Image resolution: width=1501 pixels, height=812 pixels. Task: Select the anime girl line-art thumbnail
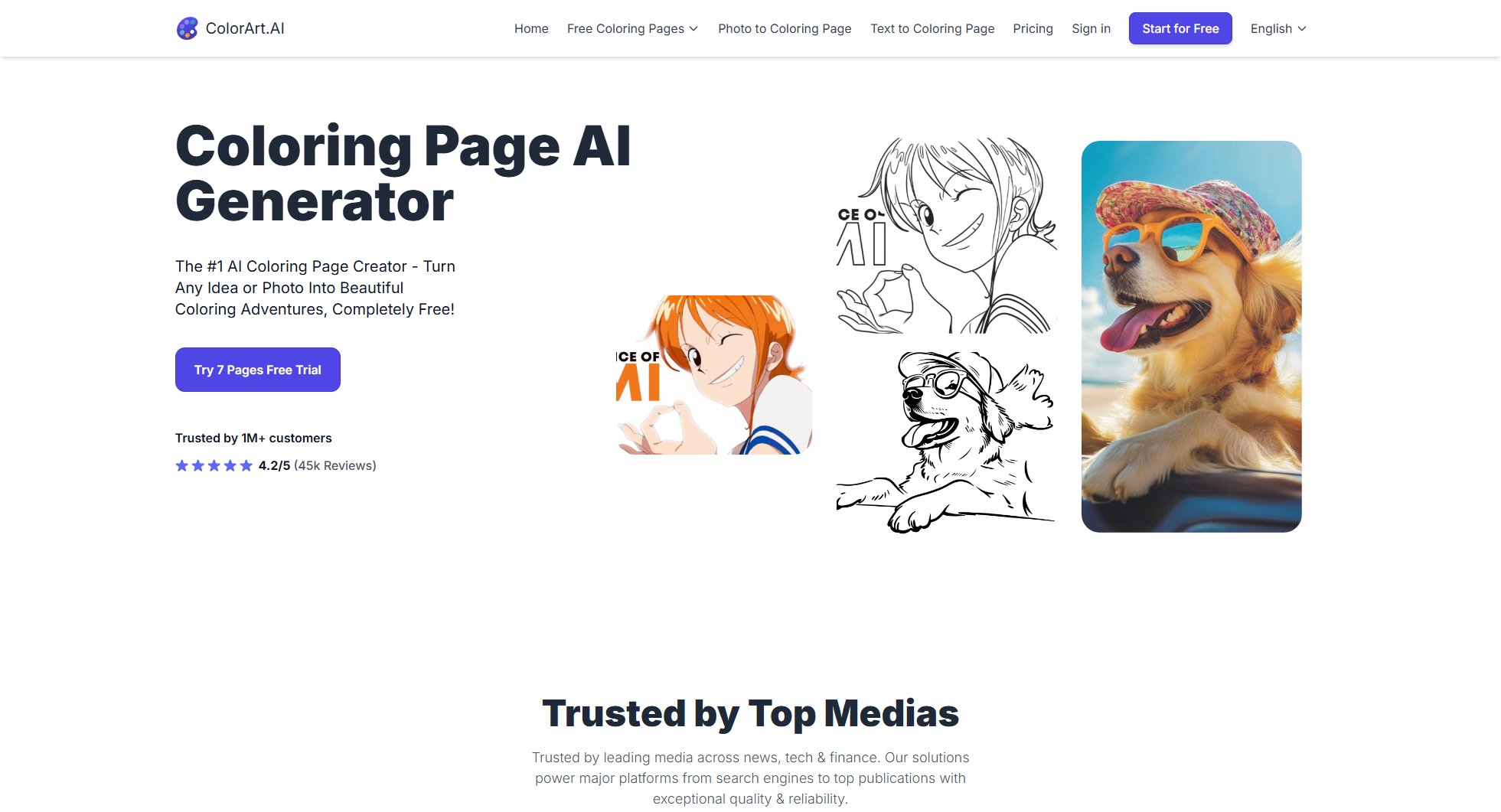click(946, 236)
